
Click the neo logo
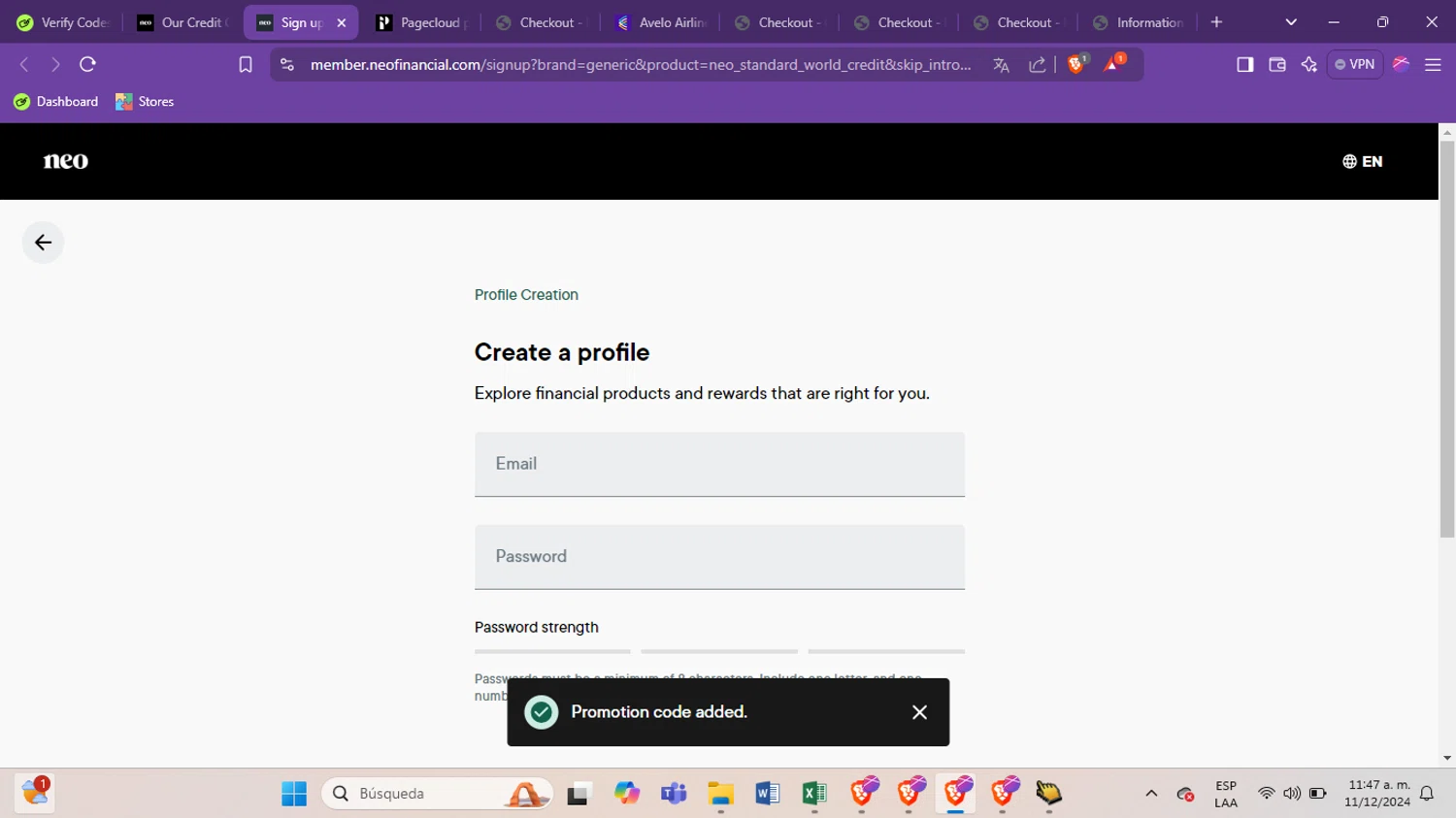pyautogui.click(x=66, y=161)
